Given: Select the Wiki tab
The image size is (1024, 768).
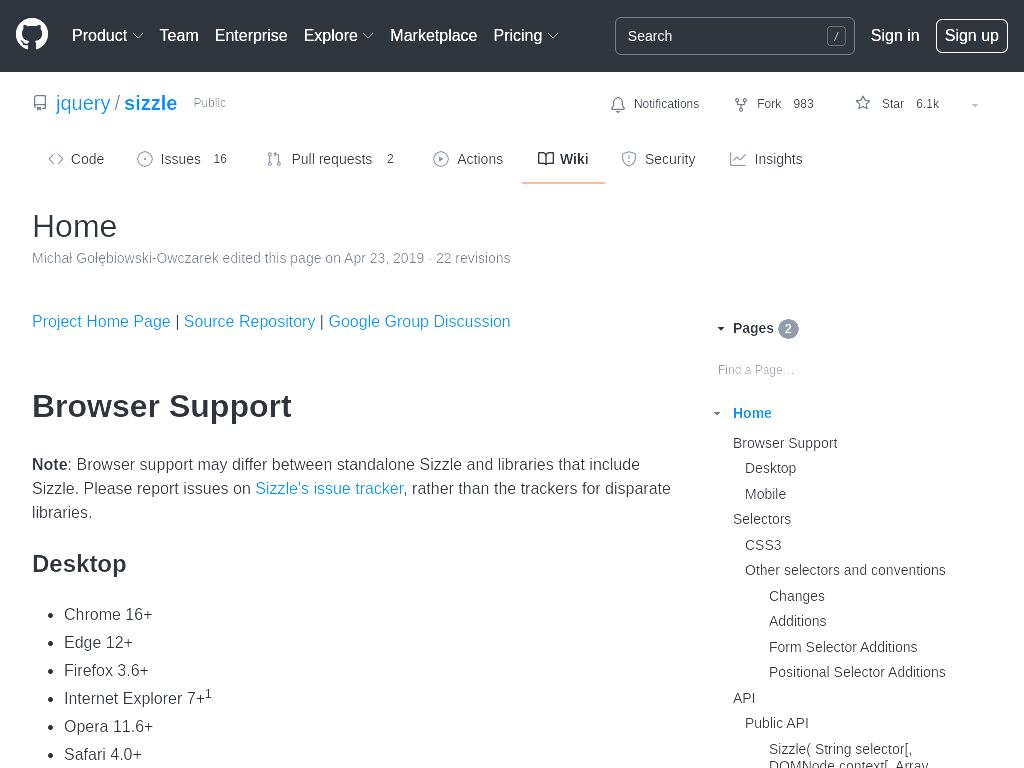Looking at the screenshot, I should click(563, 159).
